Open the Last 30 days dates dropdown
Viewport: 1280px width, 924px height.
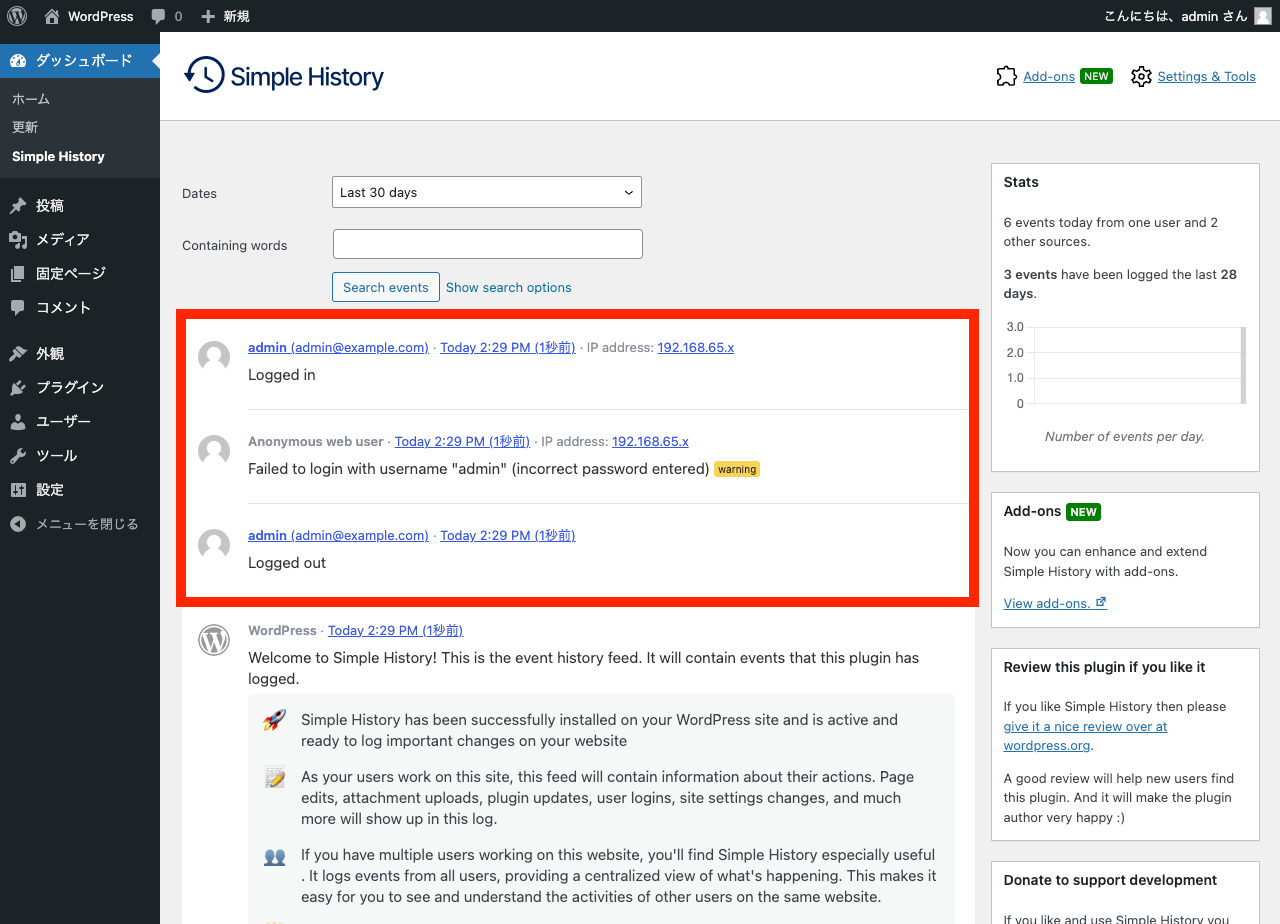[x=487, y=192]
